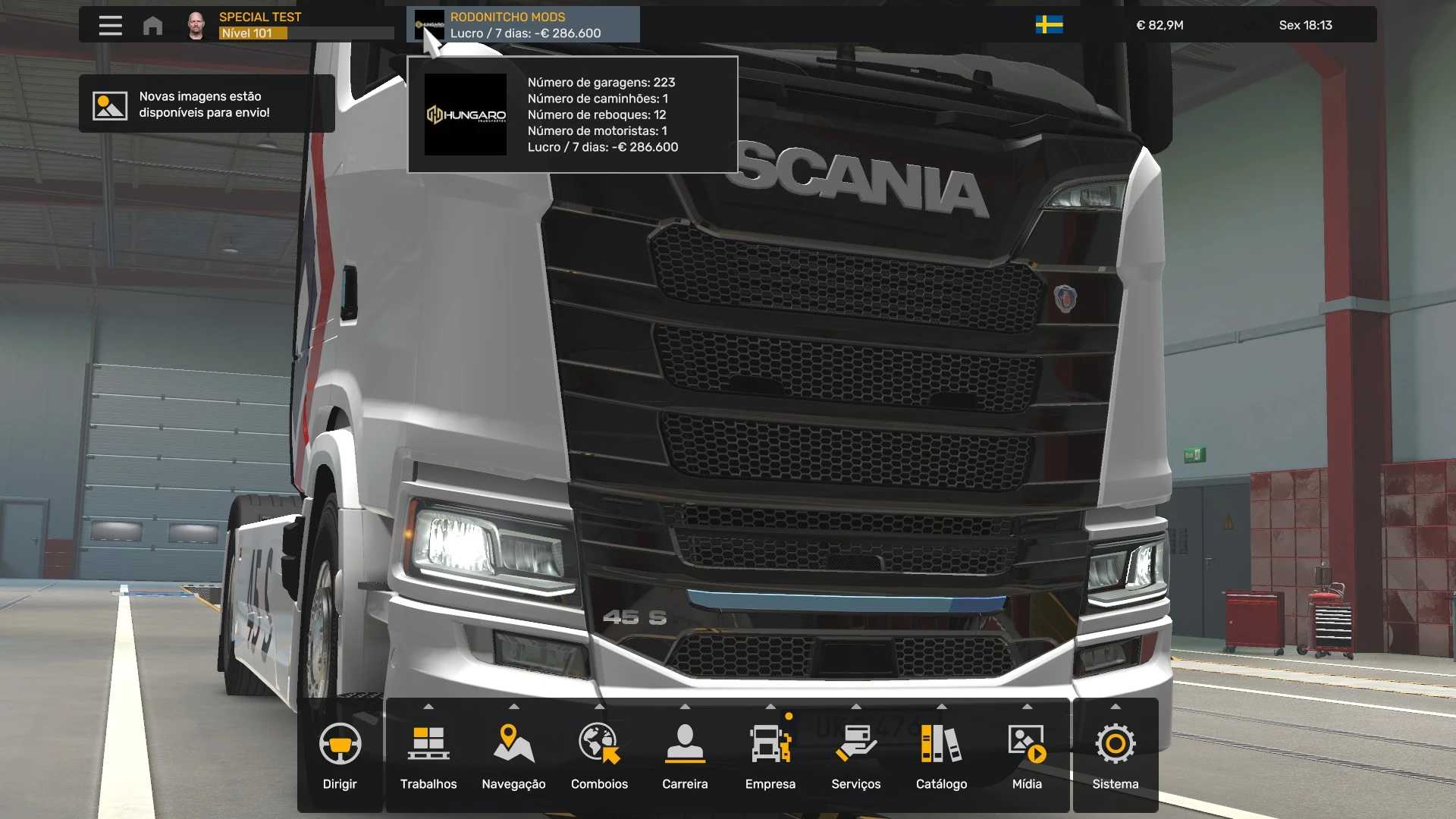
Task: Click the Dirigir steering wheel icon
Action: coord(340,744)
